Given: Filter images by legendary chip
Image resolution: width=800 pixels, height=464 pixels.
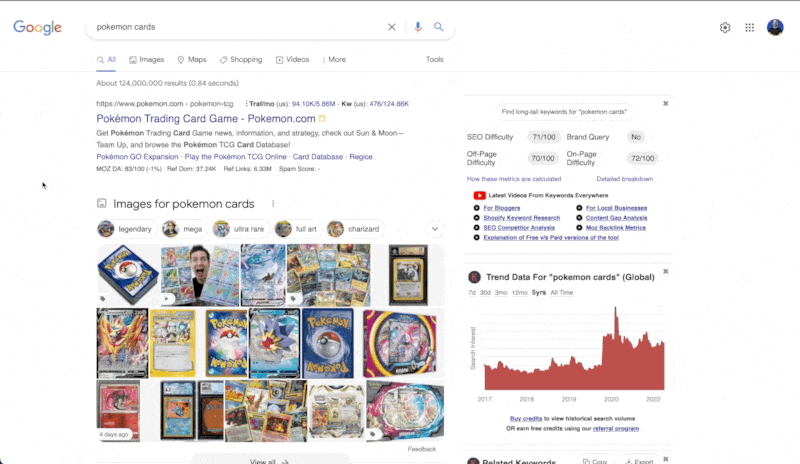Looking at the screenshot, I should [126, 229].
